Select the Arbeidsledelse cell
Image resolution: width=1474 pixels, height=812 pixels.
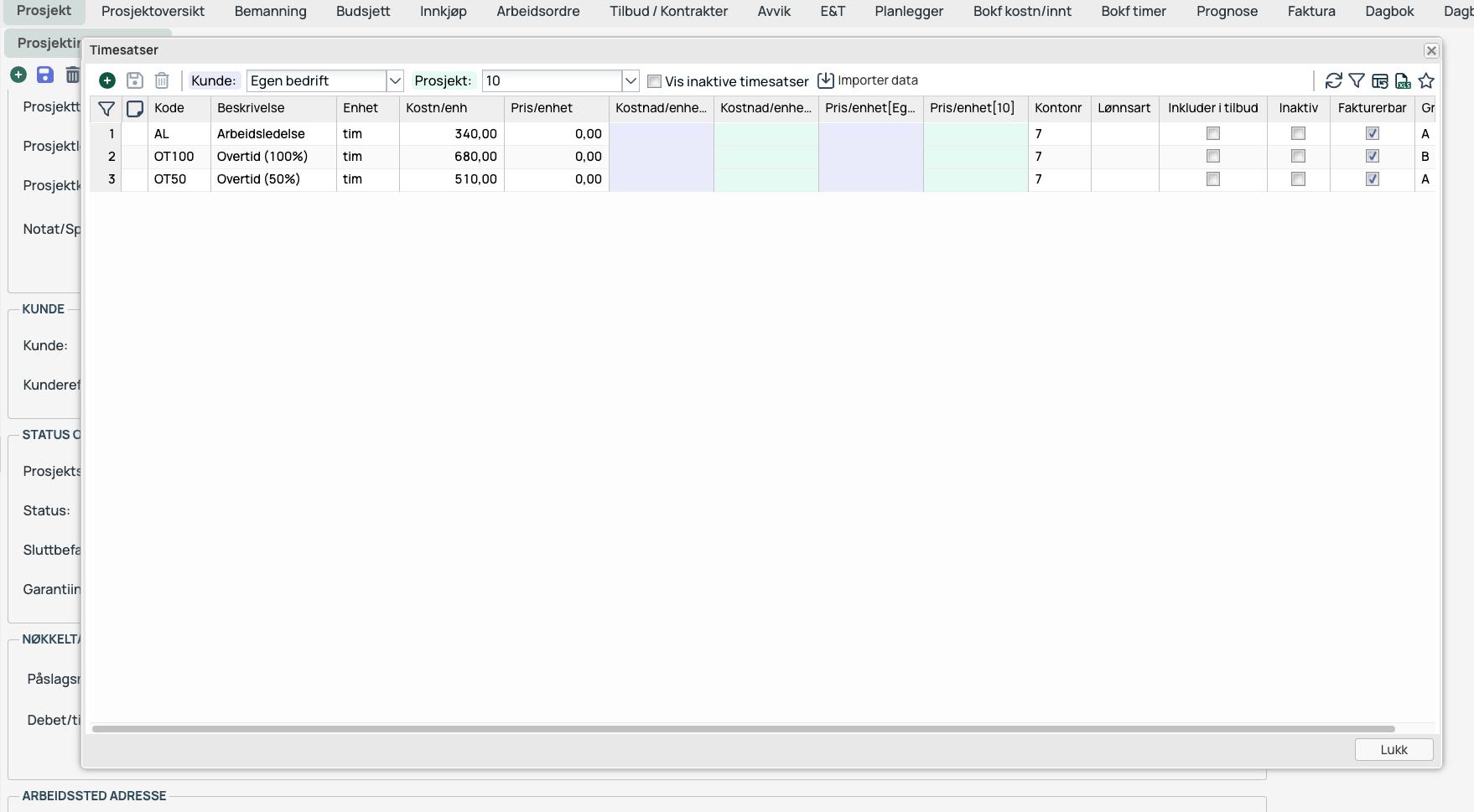(x=273, y=133)
